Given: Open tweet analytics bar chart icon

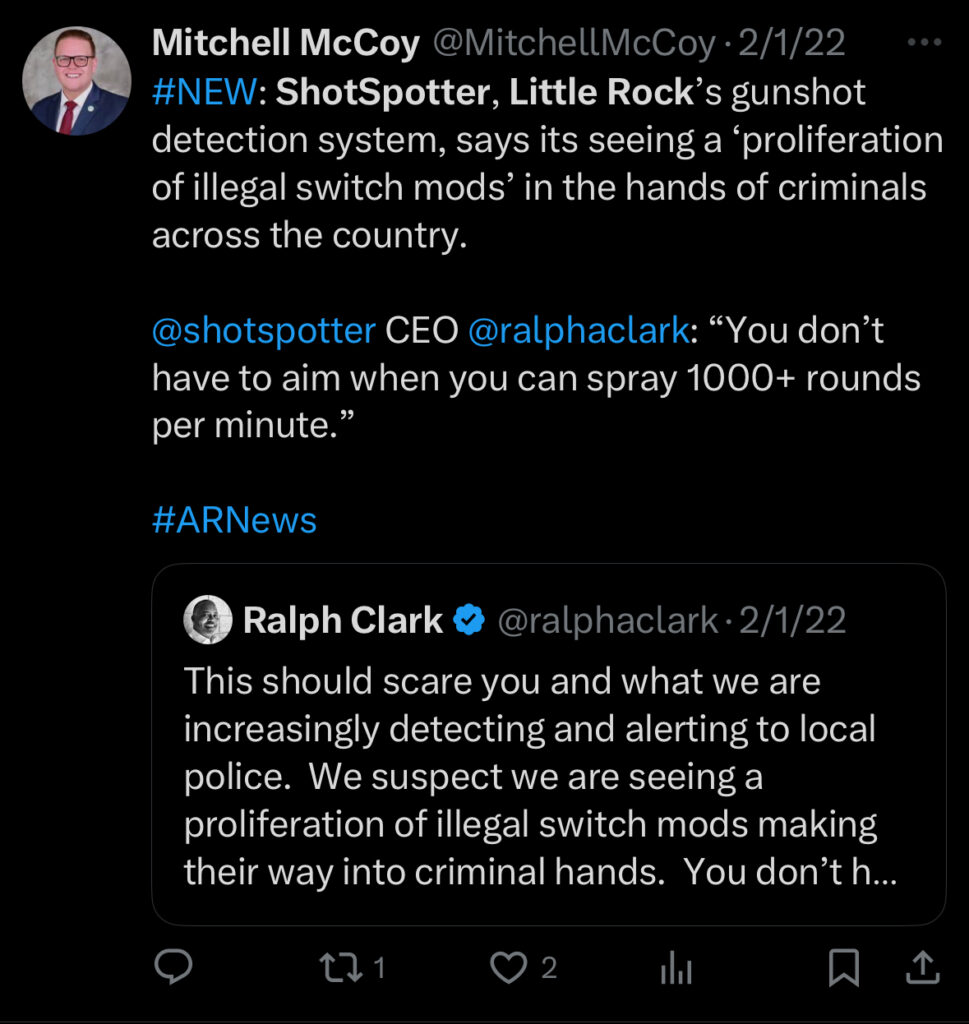Looking at the screenshot, I should pyautogui.click(x=677, y=967).
